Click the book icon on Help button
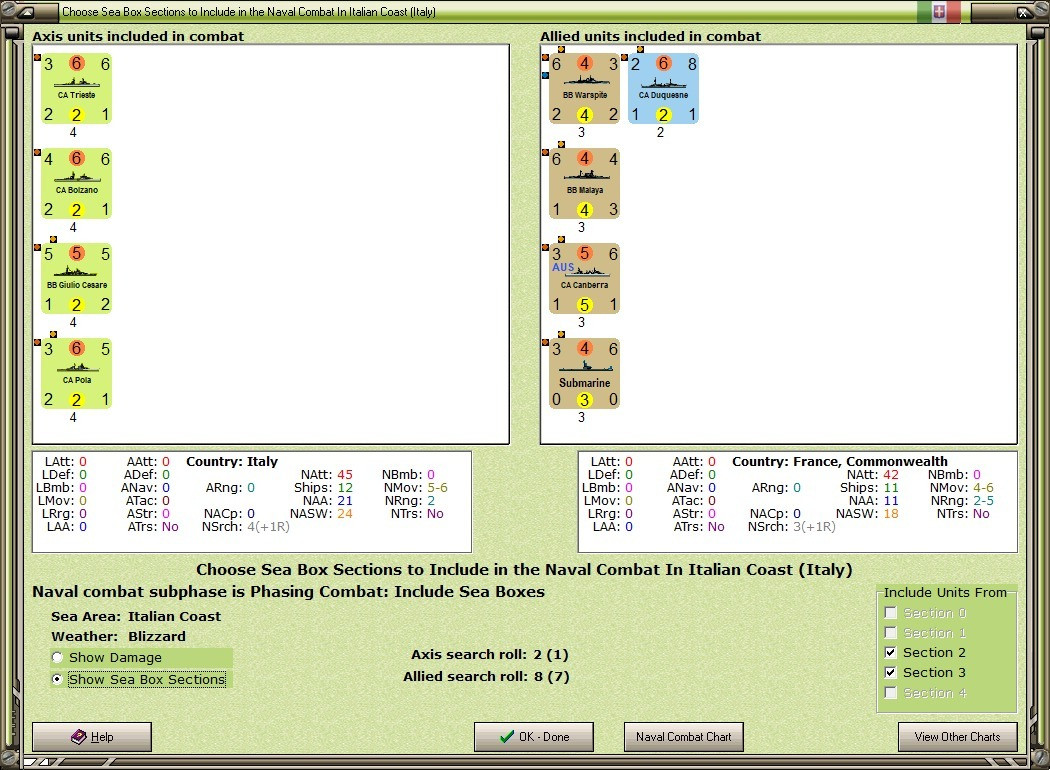Viewport: 1050px width, 770px height. (x=78, y=737)
